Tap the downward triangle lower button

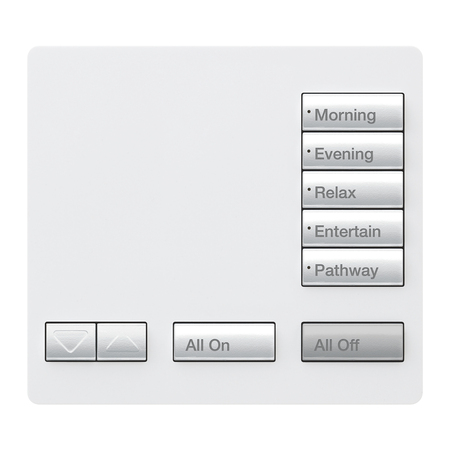[71, 342]
